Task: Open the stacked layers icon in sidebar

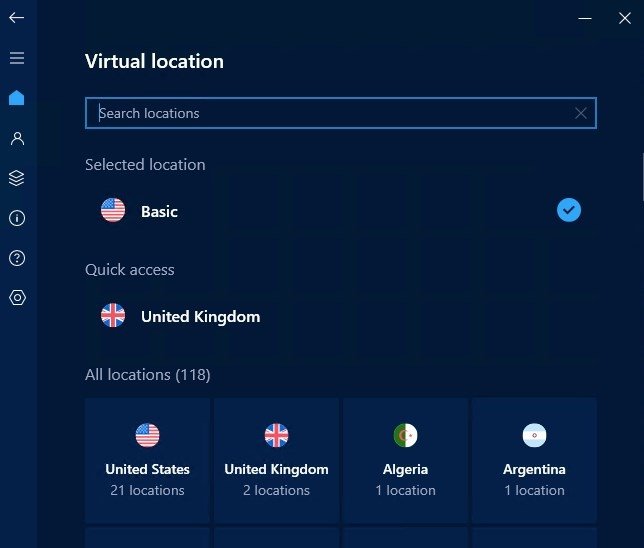Action: (17, 178)
